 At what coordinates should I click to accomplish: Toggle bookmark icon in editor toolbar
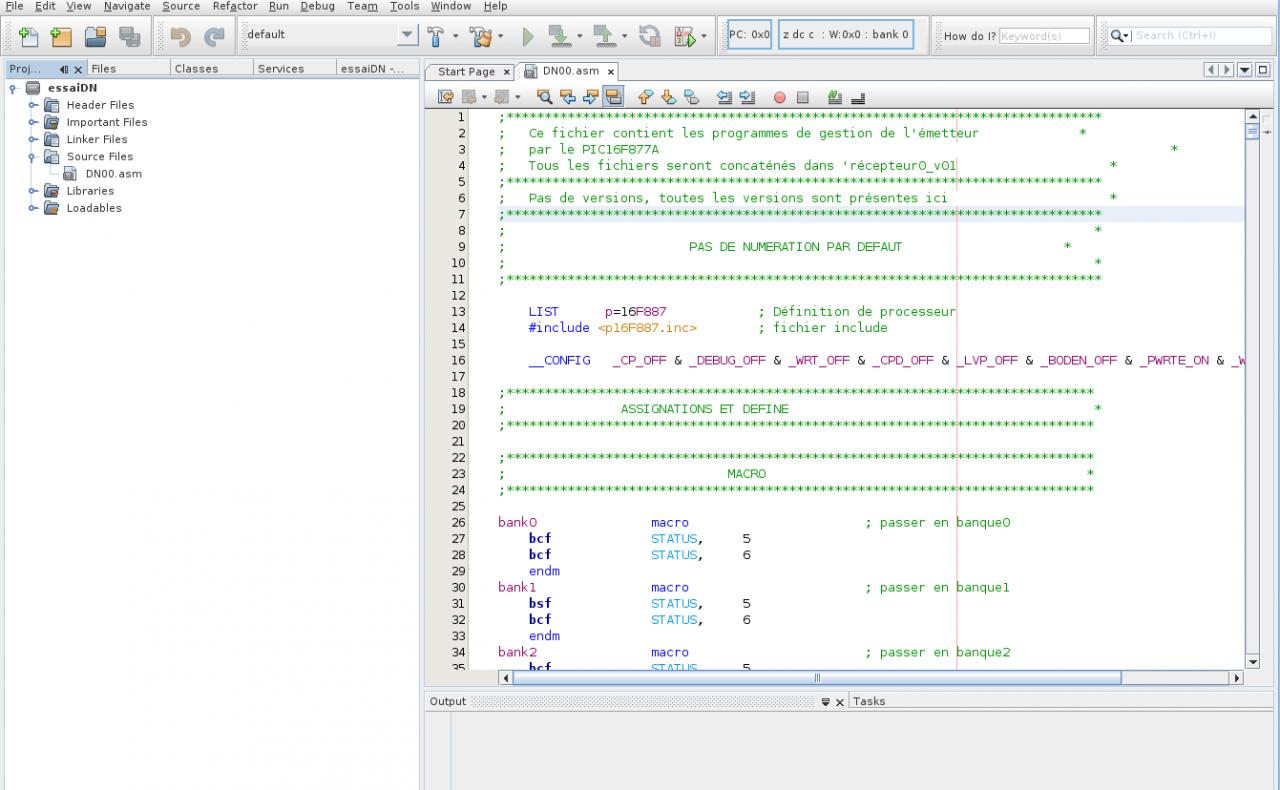tap(692, 97)
